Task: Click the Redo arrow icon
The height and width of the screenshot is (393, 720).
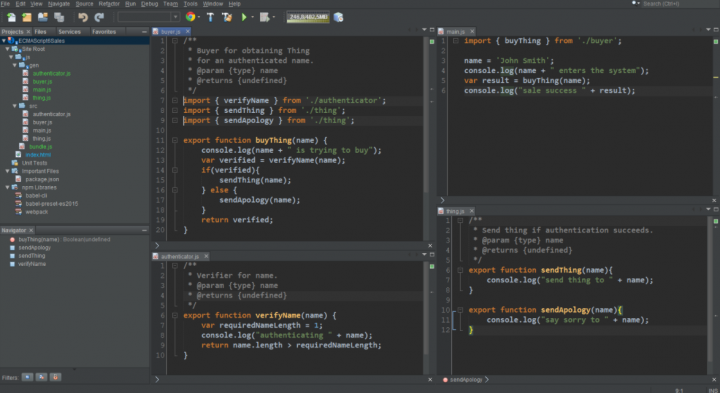Action: (99, 17)
